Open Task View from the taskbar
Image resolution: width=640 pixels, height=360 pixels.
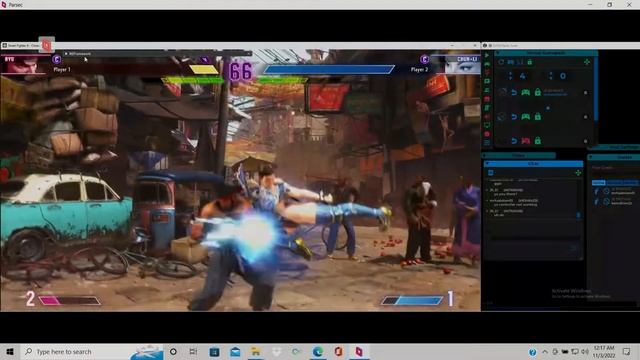193,351
